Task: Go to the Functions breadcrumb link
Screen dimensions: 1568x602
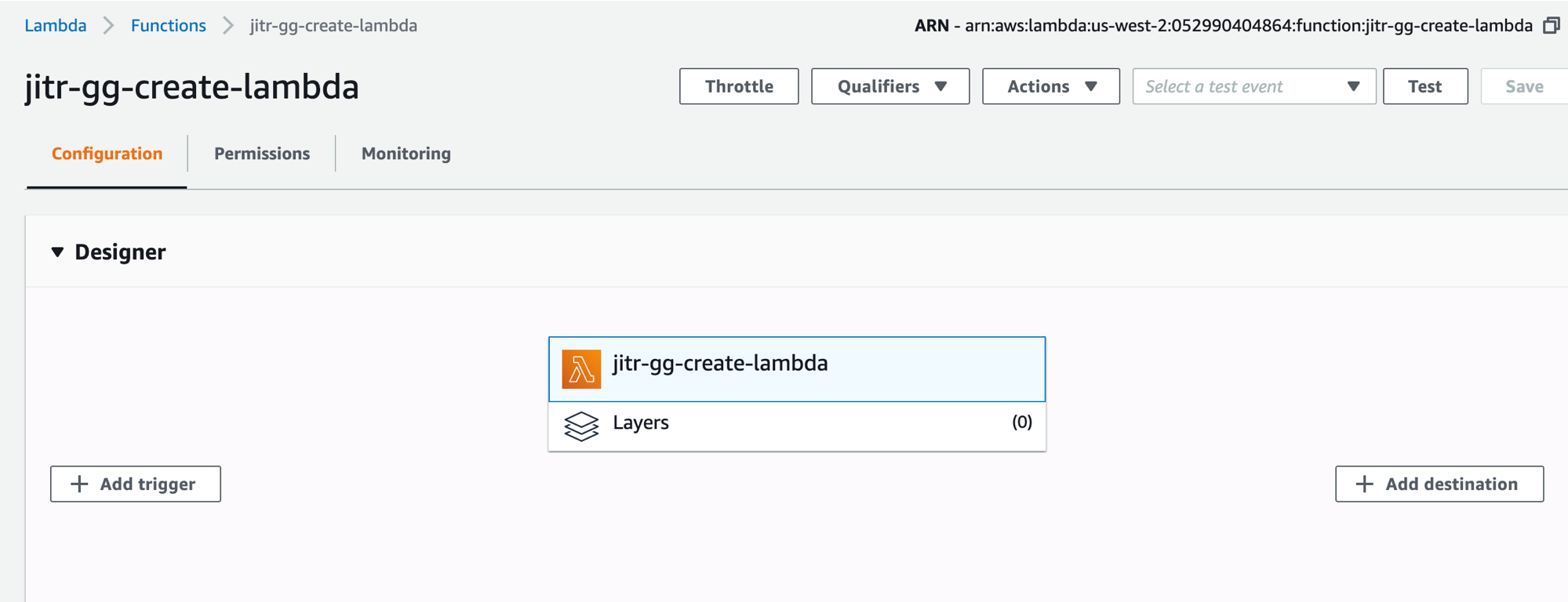Action: pyautogui.click(x=168, y=26)
